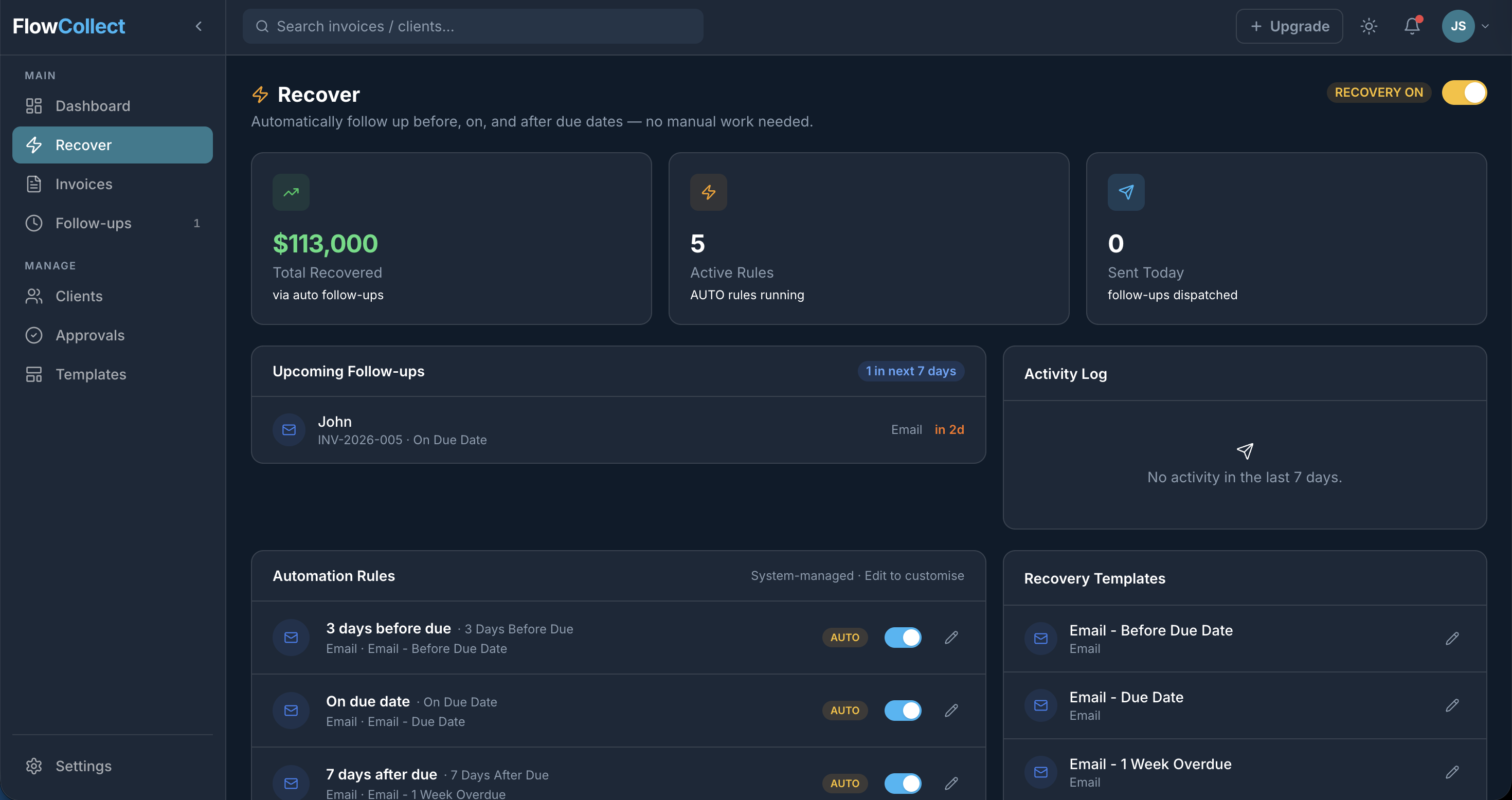Click the JS user avatar
This screenshot has height=800, width=1512.
click(1458, 26)
